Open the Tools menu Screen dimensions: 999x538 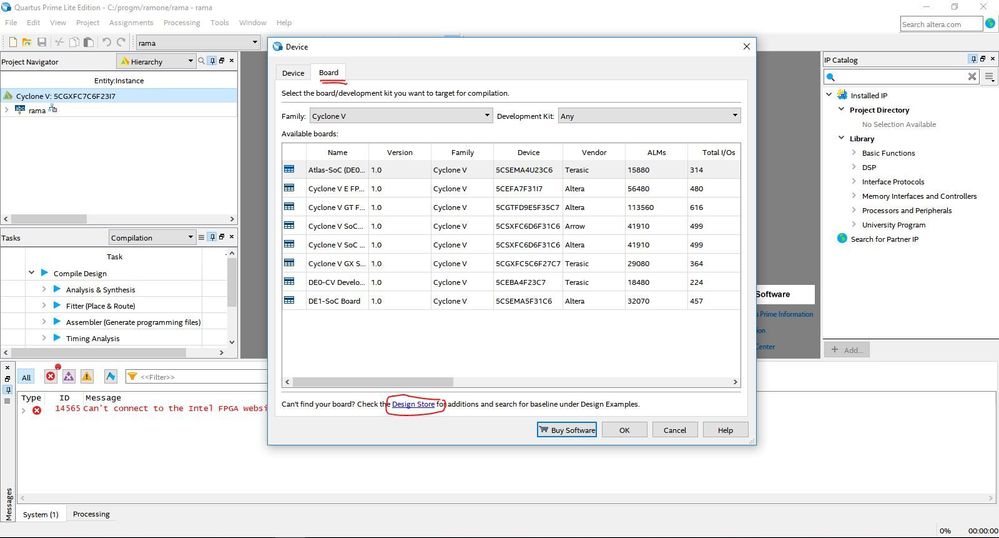[x=219, y=22]
